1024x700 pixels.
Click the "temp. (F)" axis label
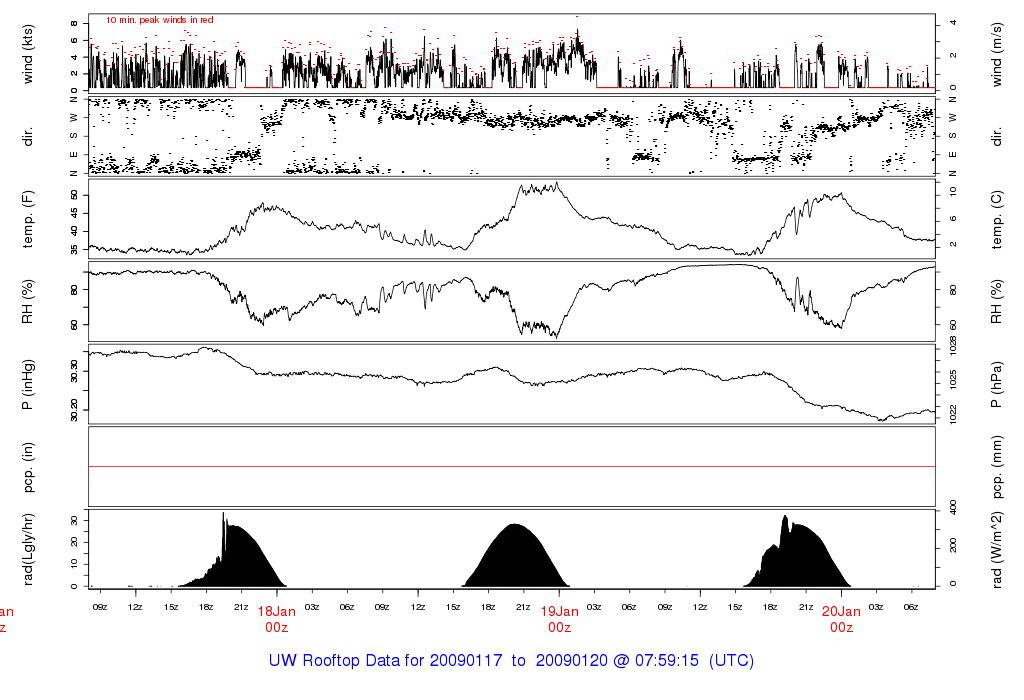coord(28,217)
